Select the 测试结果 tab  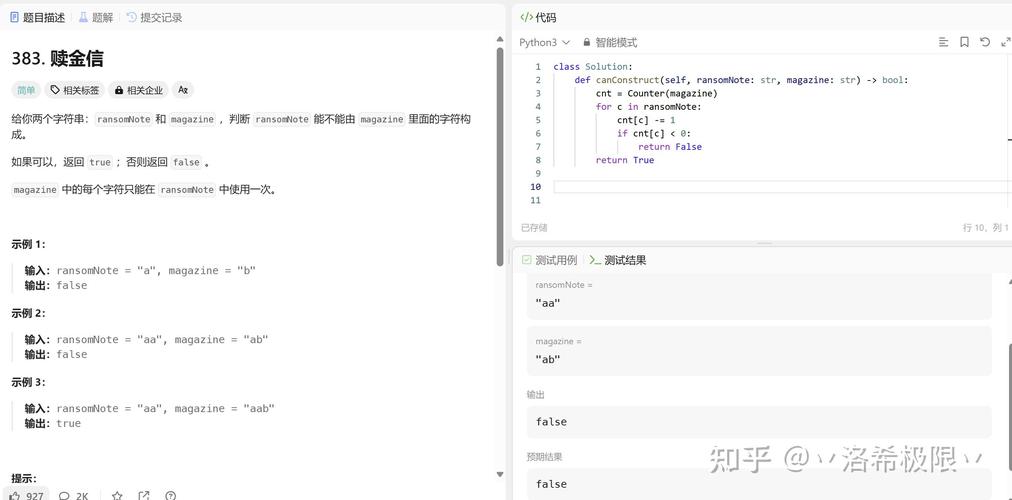click(x=618, y=260)
